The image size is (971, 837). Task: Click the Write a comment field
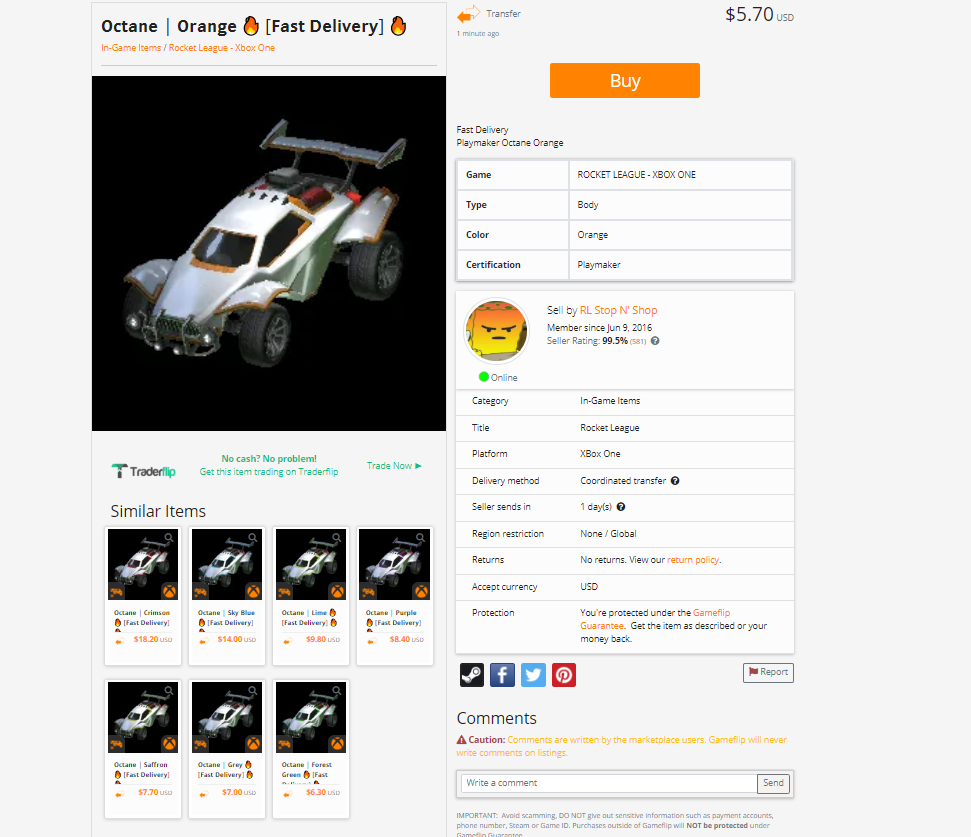pos(609,783)
